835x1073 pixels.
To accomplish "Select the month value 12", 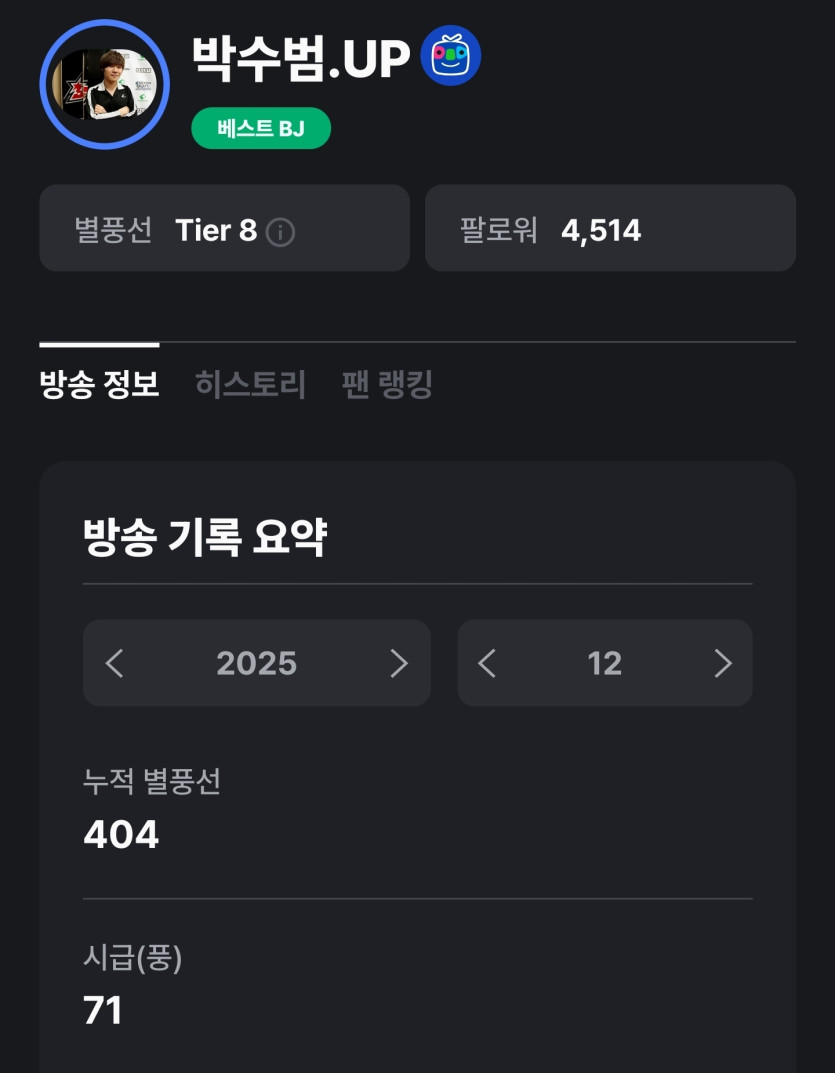I will point(604,663).
